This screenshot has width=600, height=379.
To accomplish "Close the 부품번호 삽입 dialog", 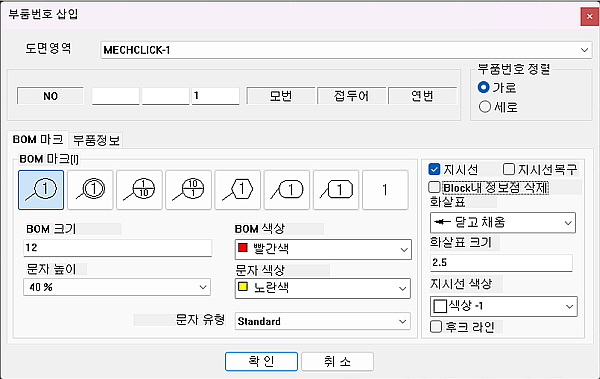I will tap(589, 16).
